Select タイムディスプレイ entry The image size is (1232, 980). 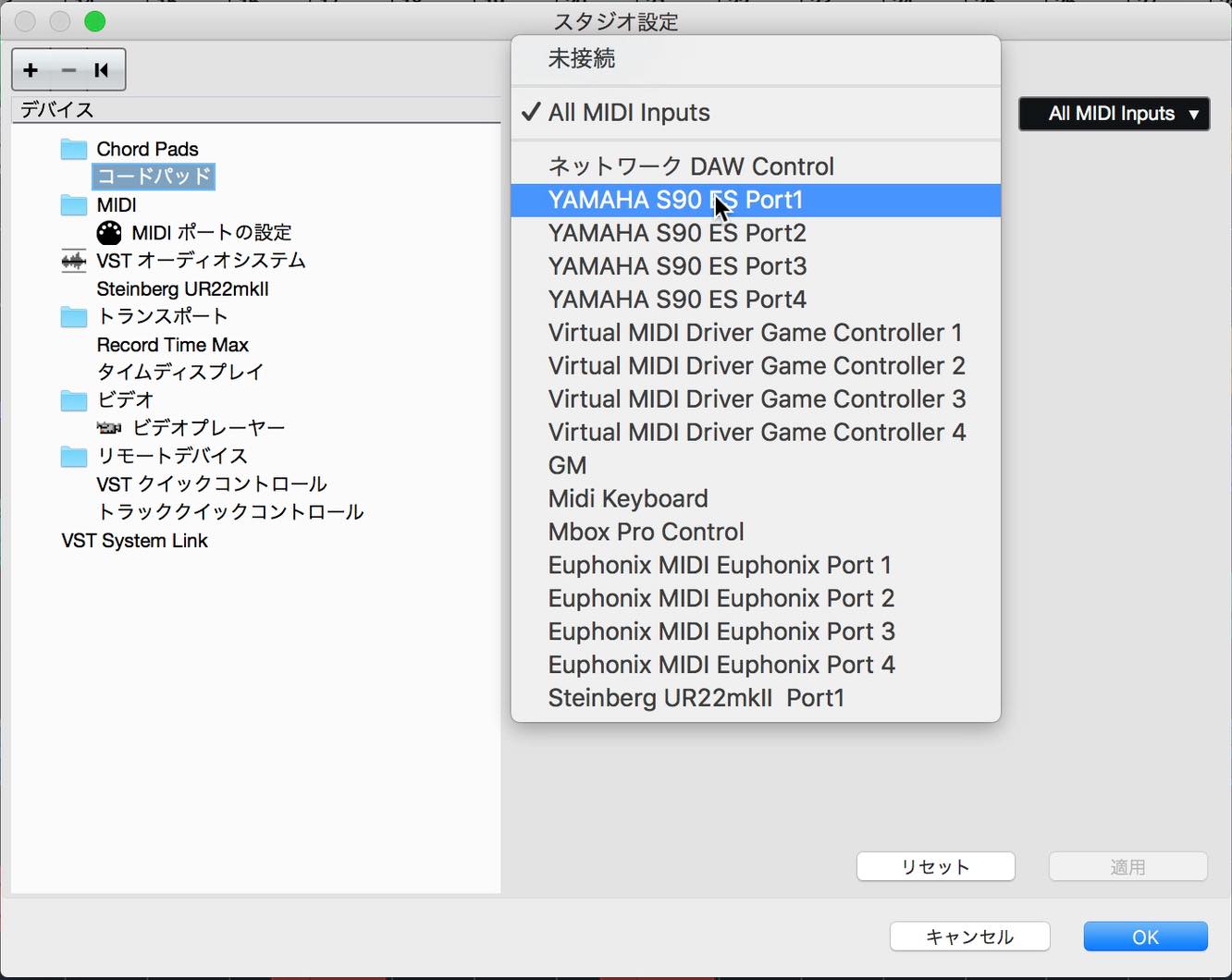tap(180, 372)
